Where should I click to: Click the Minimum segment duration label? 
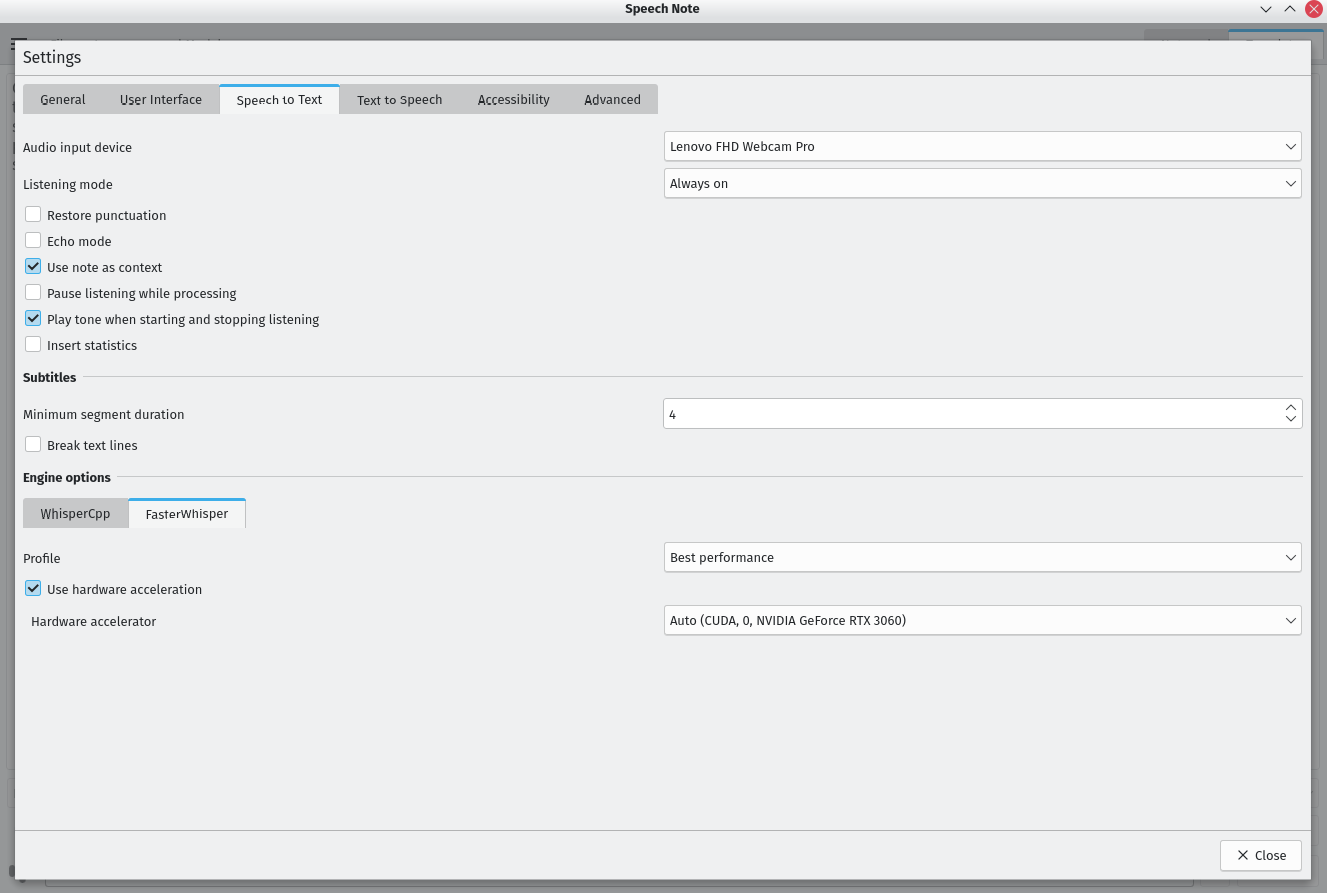point(104,414)
